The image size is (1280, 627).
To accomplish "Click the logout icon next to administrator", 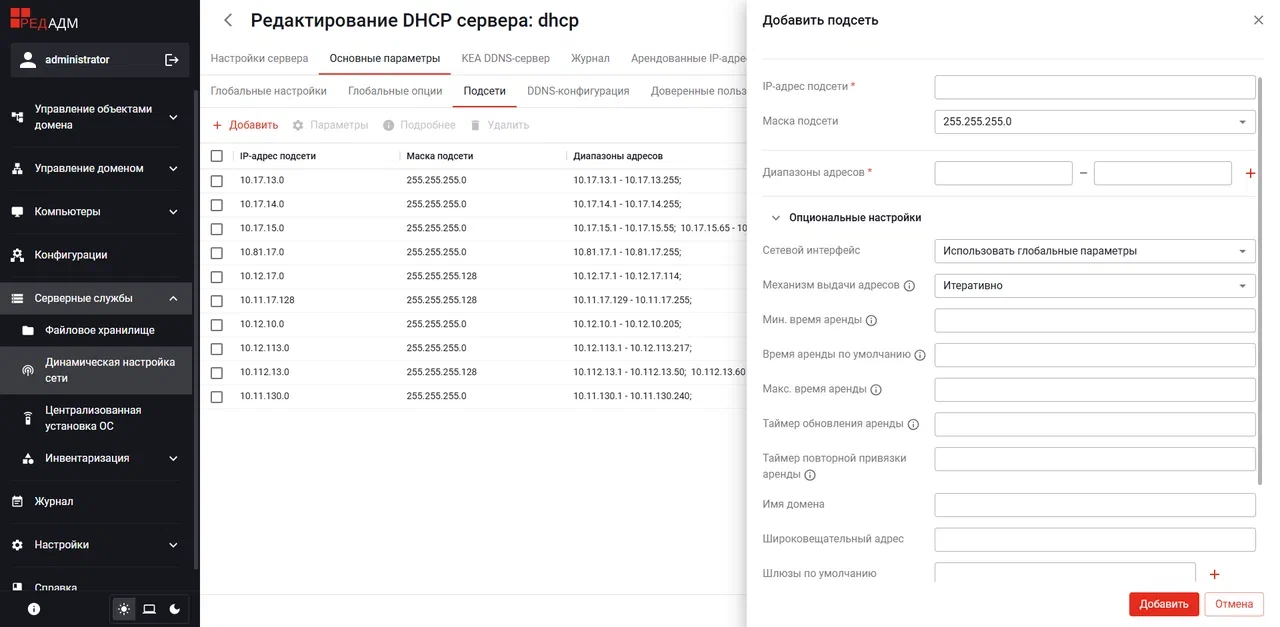I will point(172,60).
